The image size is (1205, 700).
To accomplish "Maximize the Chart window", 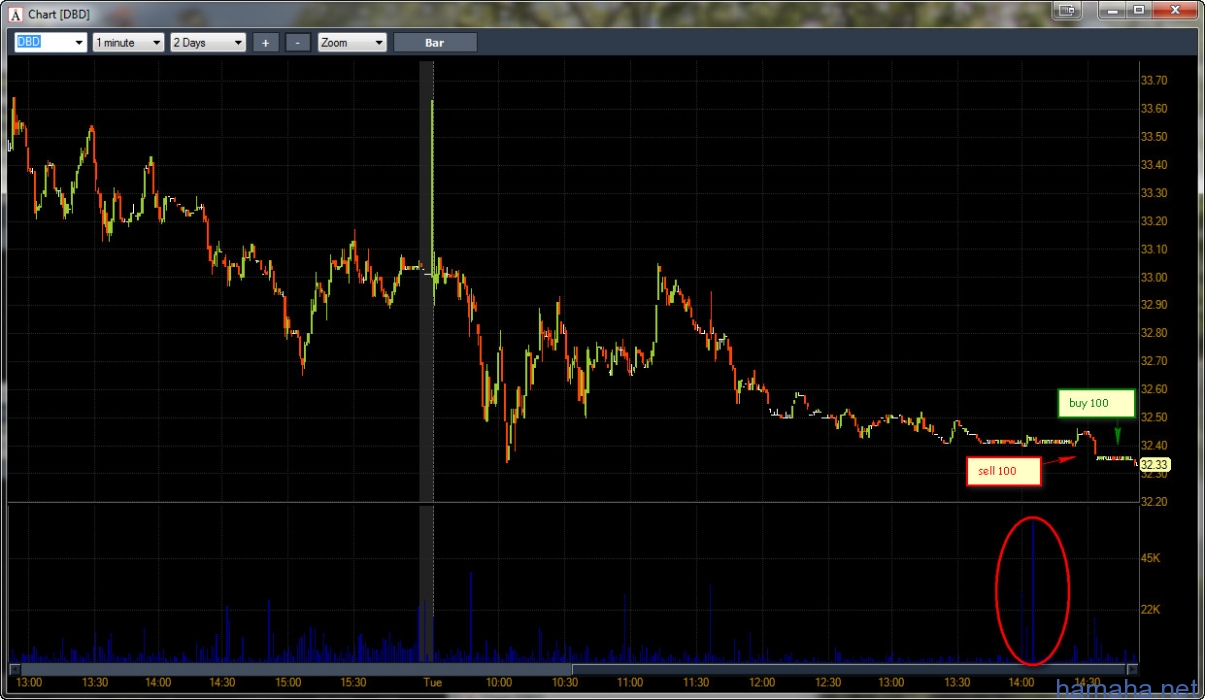I will (1139, 10).
